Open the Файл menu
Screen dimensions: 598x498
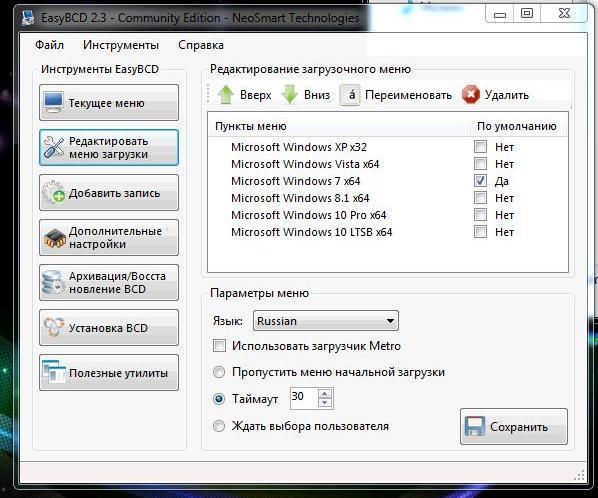50,45
